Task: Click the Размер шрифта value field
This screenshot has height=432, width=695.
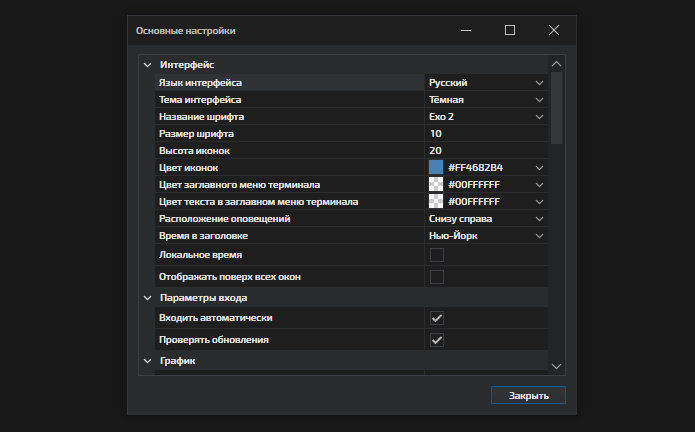Action: 485,134
